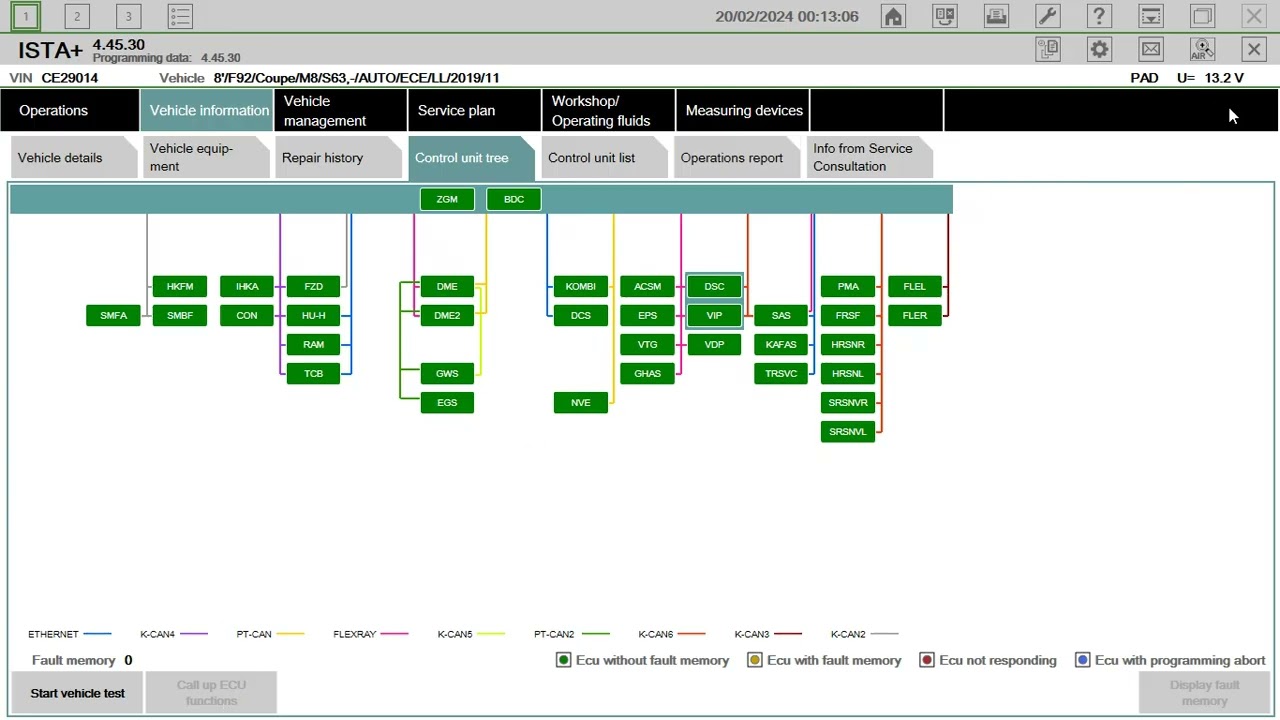The width and height of the screenshot is (1280, 720).
Task: Click the Ecu not responding indicator
Action: 927,660
